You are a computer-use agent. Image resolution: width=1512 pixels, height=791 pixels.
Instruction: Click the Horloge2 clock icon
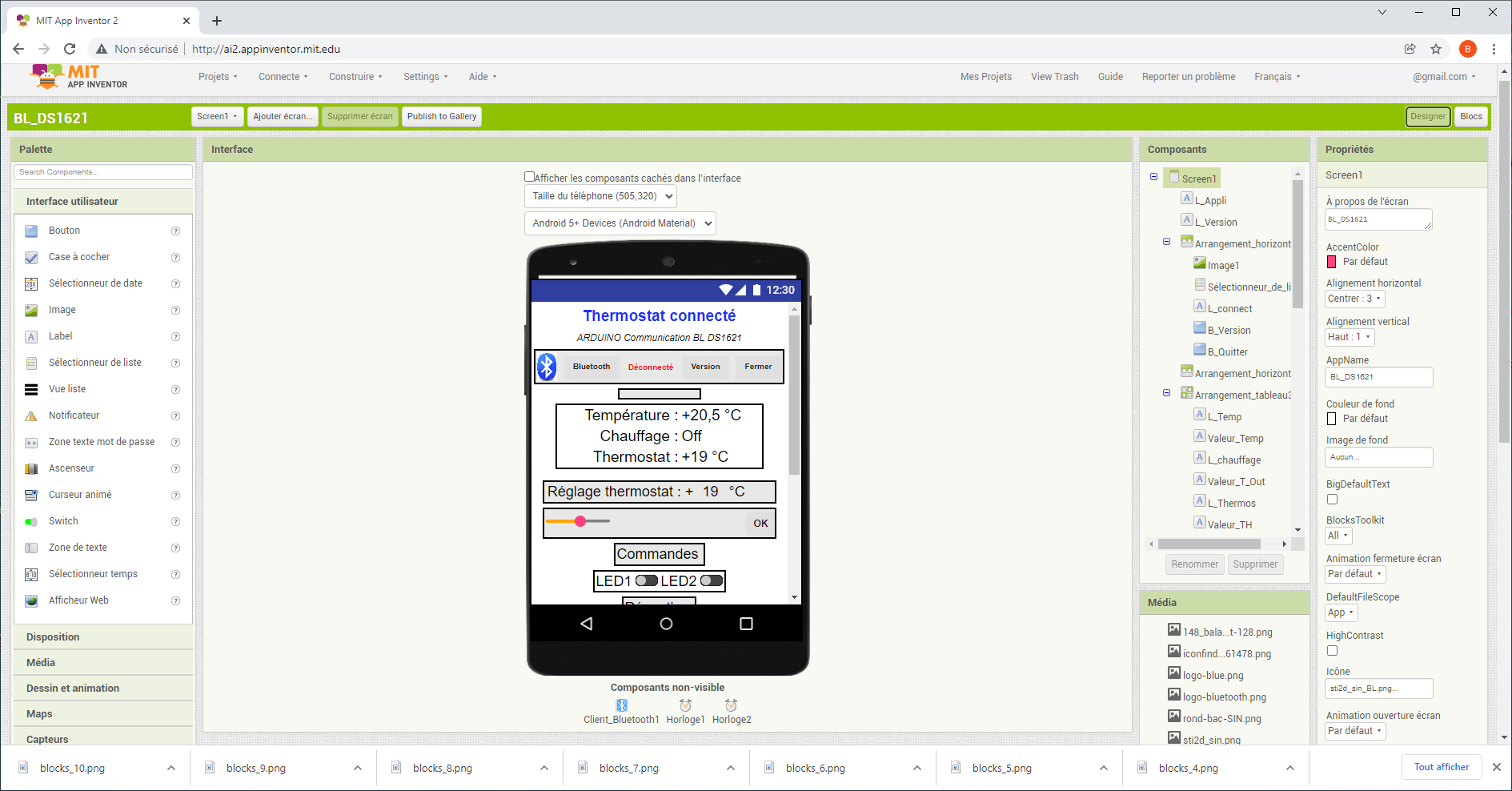click(732, 705)
